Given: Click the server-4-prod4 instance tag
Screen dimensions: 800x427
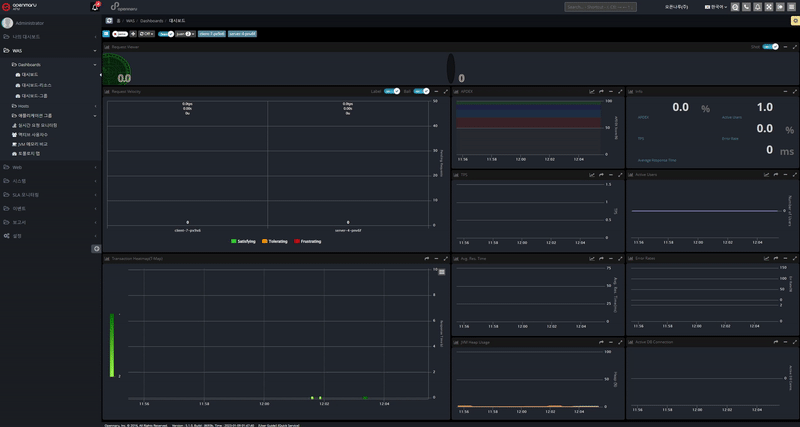Looking at the screenshot, I should [242, 33].
